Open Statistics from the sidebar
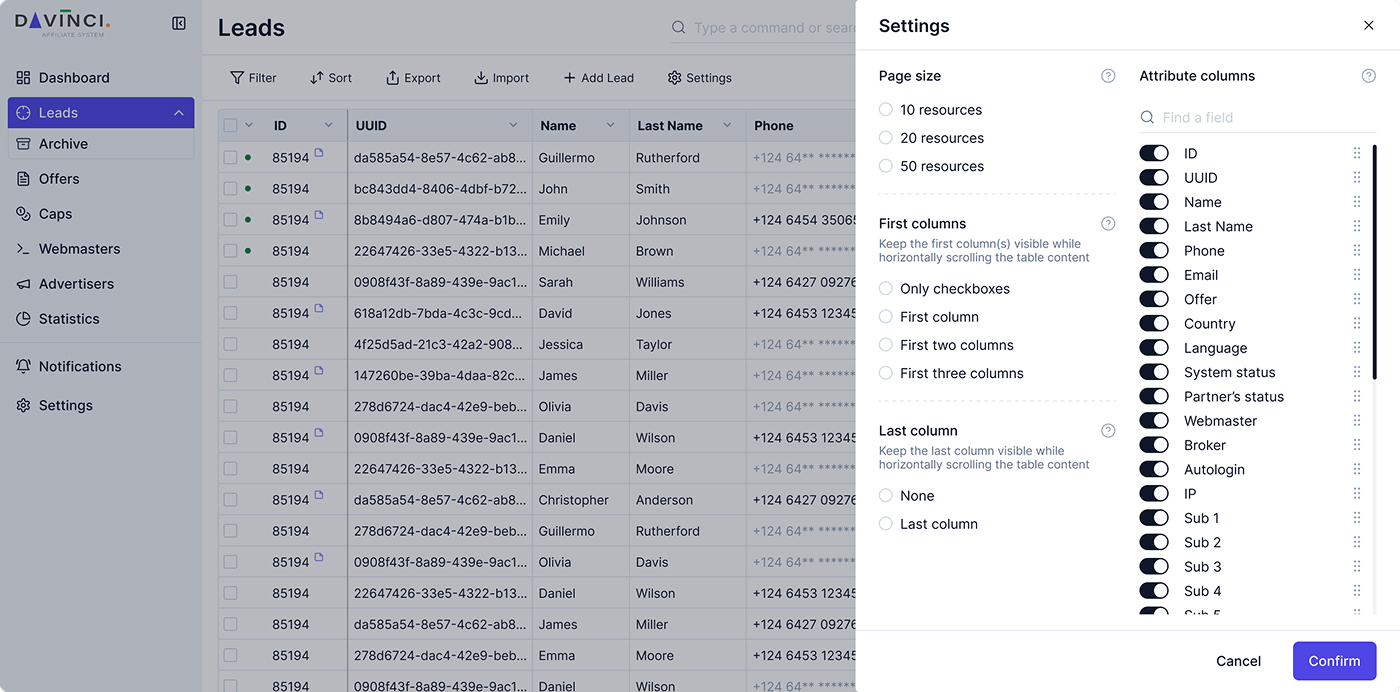1400x692 pixels. pyautogui.click(x=69, y=319)
